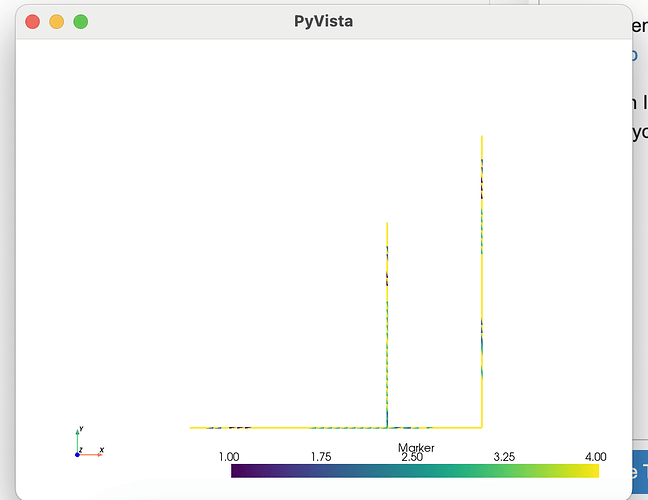Maximize the PyVista window with green button
Viewport: 648px width, 500px height.
click(x=81, y=21)
